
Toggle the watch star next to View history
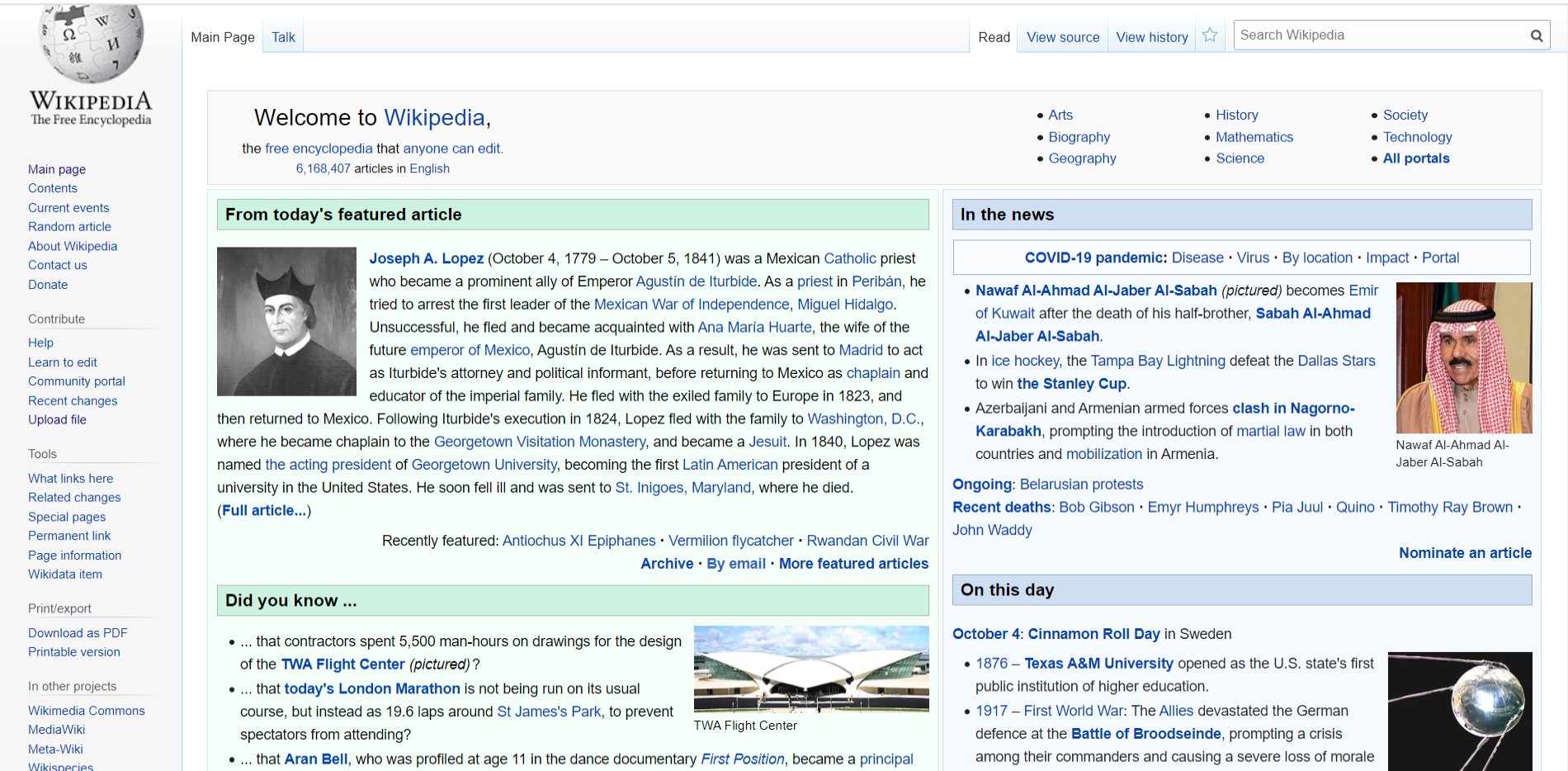(x=1210, y=35)
